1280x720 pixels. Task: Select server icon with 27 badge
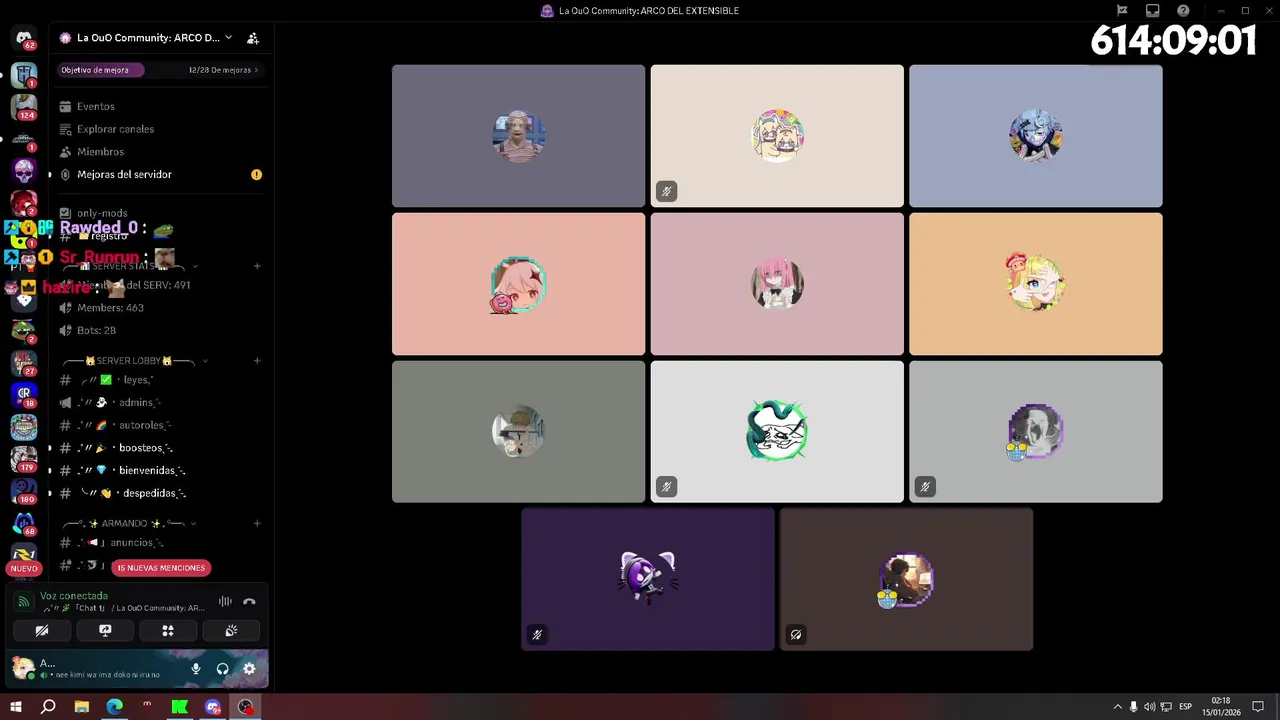coord(24,363)
